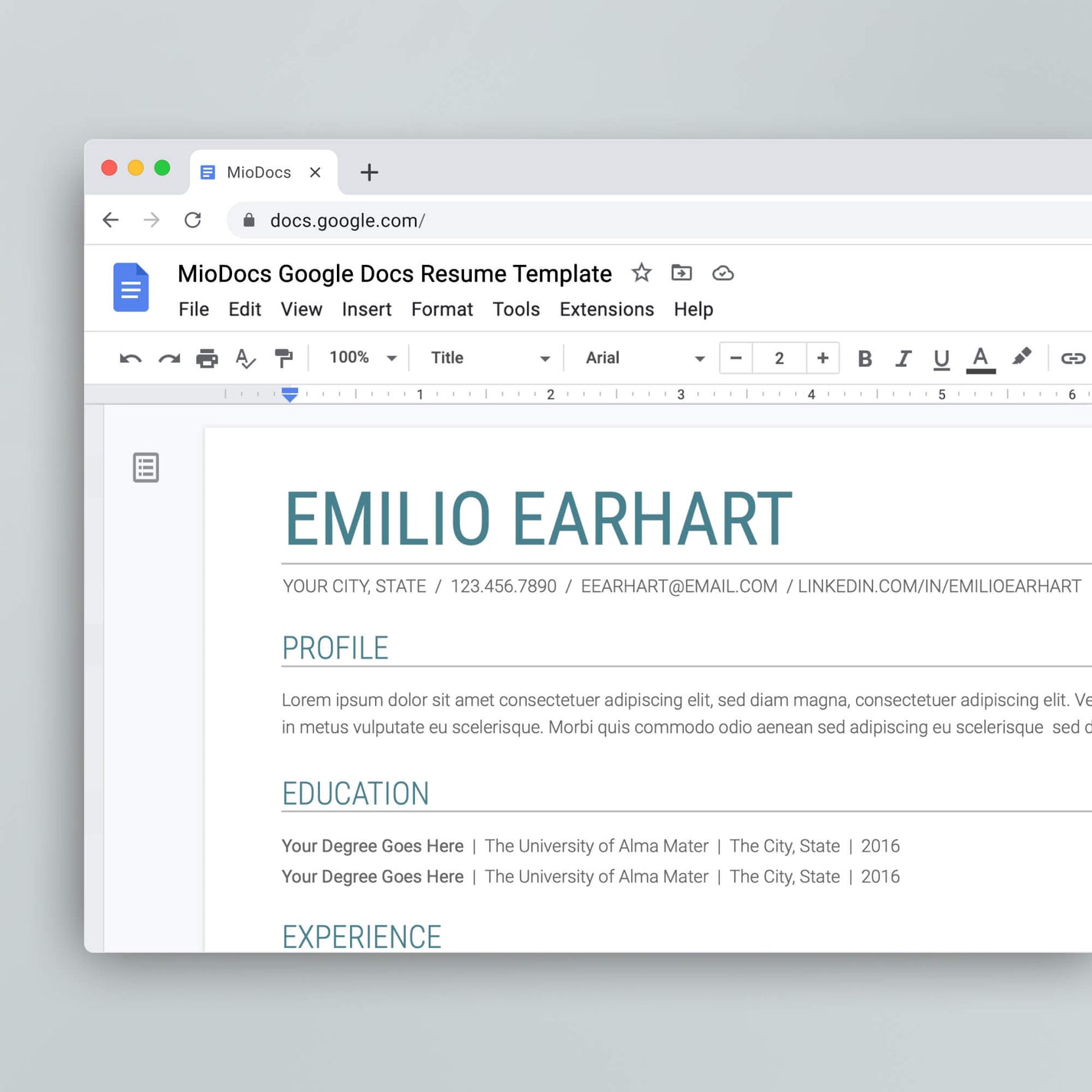Screen dimensions: 1092x1092
Task: Toggle bold formatting
Action: coord(865,358)
